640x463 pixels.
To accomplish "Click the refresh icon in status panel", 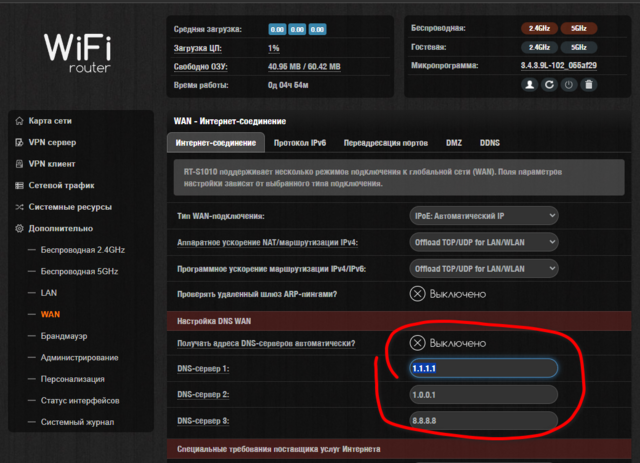I will (x=550, y=85).
